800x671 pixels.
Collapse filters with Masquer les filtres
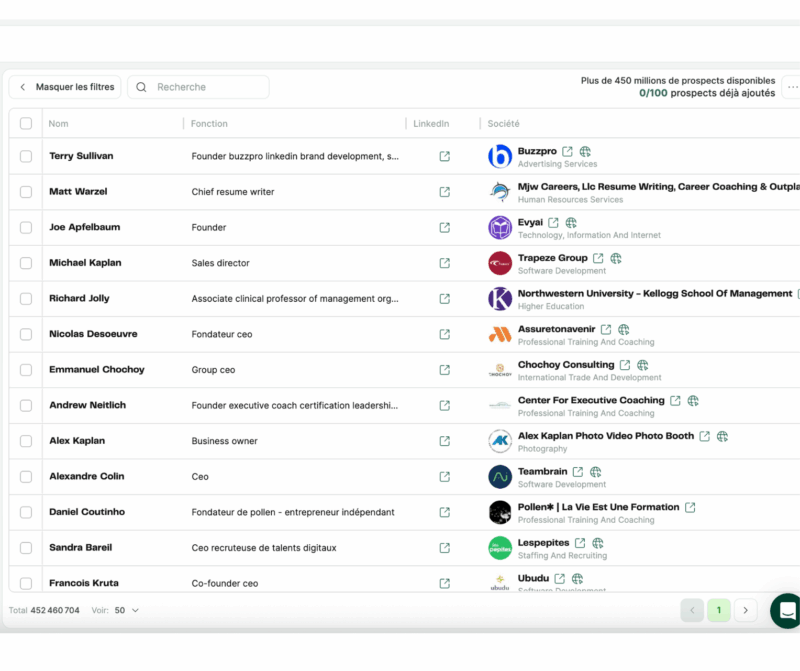65,87
